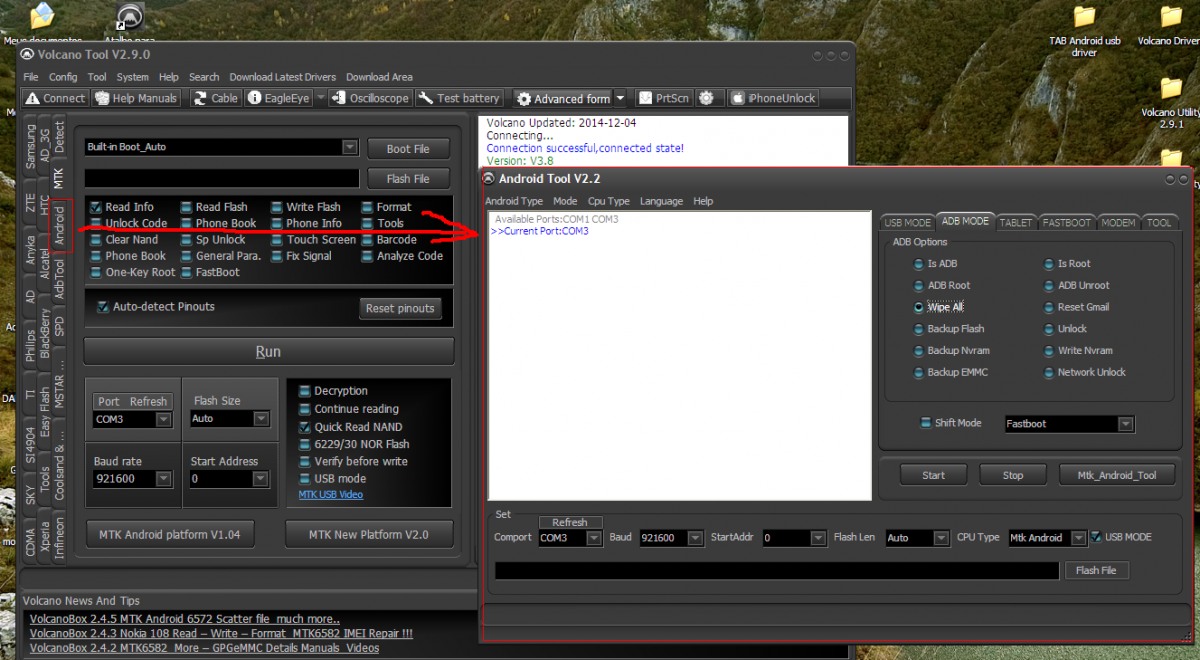This screenshot has width=1200, height=660.
Task: Enable Verify before write checkbox
Action: [x=305, y=461]
